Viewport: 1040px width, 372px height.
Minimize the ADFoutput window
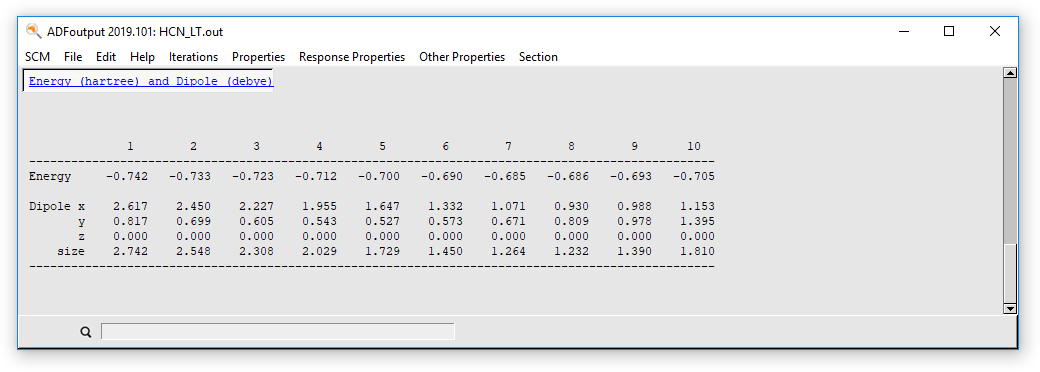click(x=903, y=31)
